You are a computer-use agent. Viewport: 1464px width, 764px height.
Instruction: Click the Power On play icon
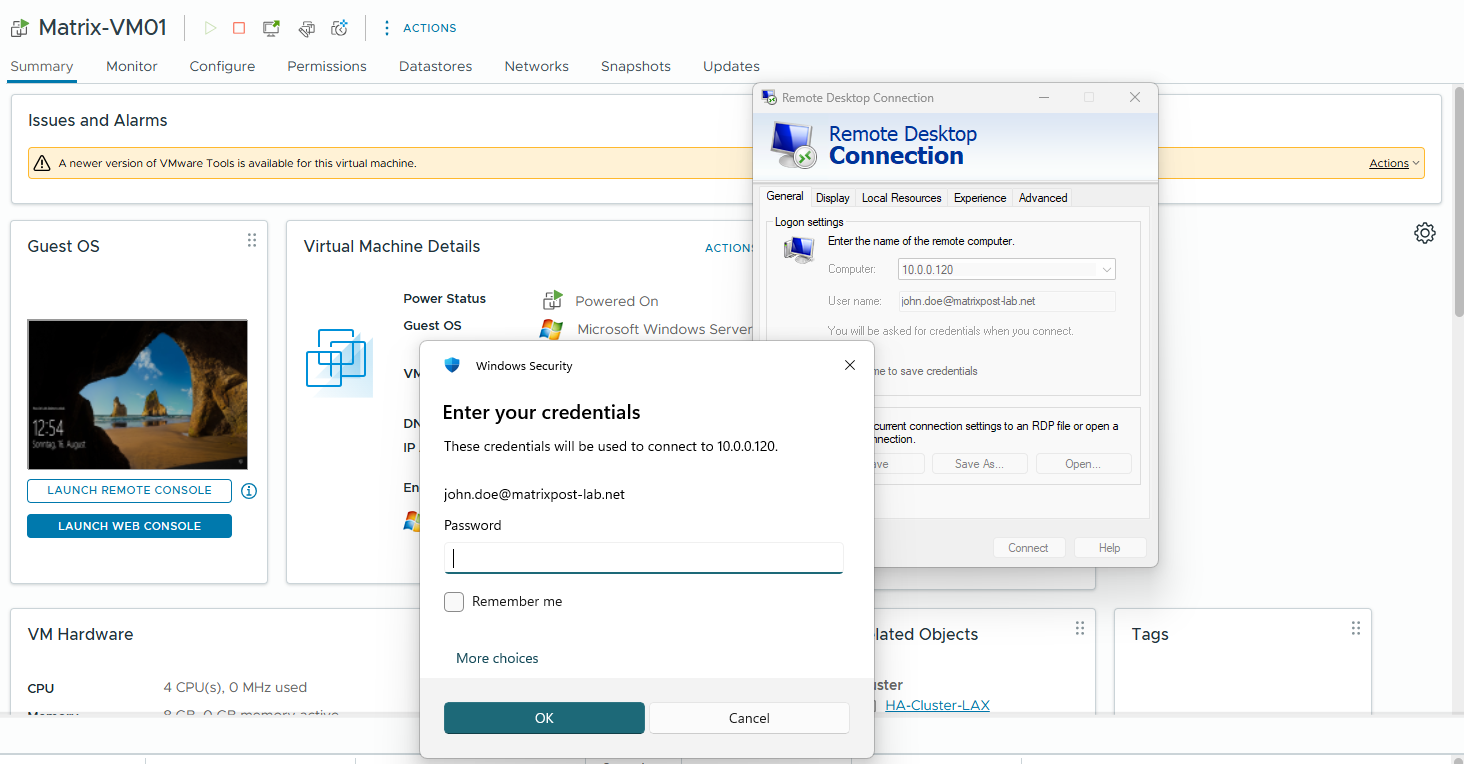210,28
